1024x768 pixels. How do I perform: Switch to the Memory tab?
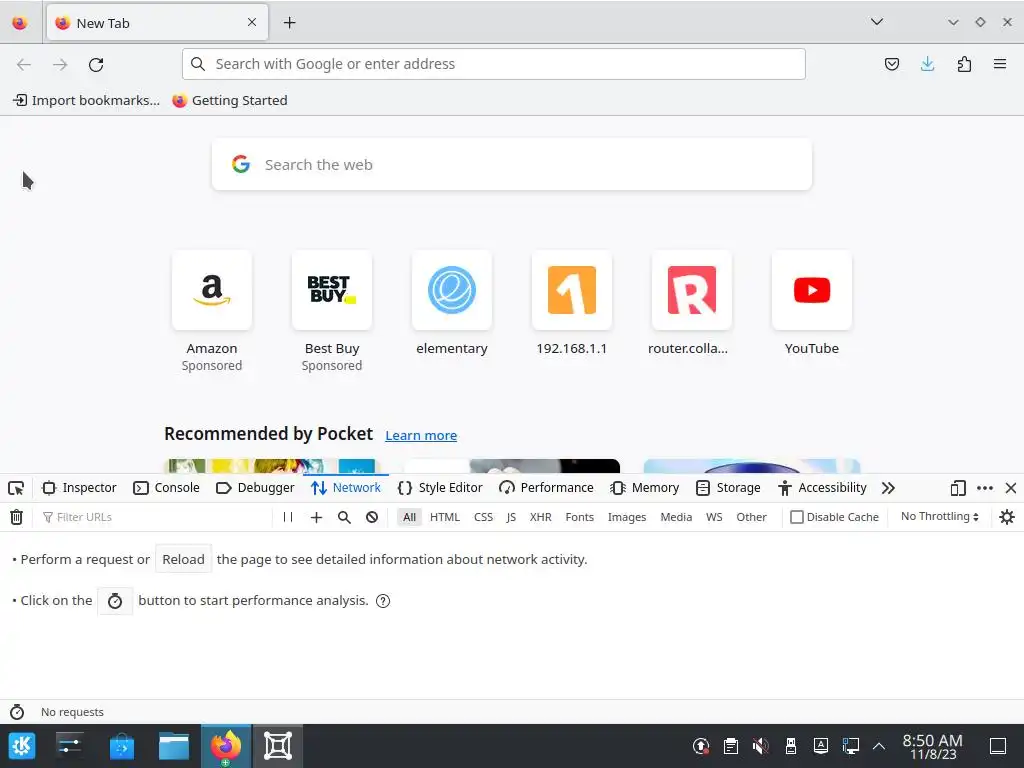pyautogui.click(x=645, y=488)
